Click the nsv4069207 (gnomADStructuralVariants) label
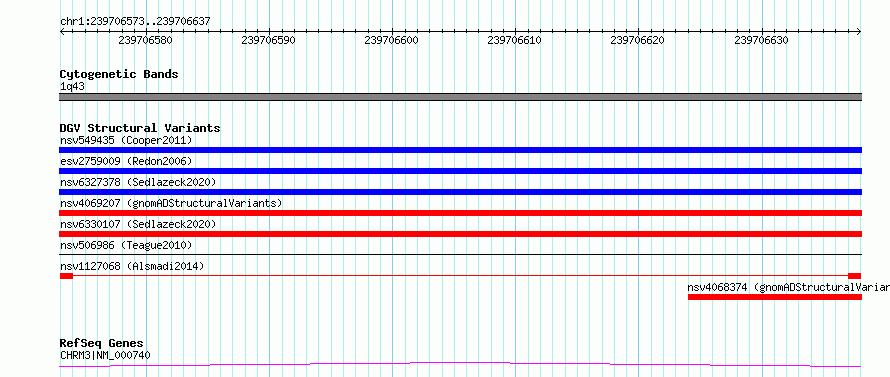The width and height of the screenshot is (890, 377). 171,203
